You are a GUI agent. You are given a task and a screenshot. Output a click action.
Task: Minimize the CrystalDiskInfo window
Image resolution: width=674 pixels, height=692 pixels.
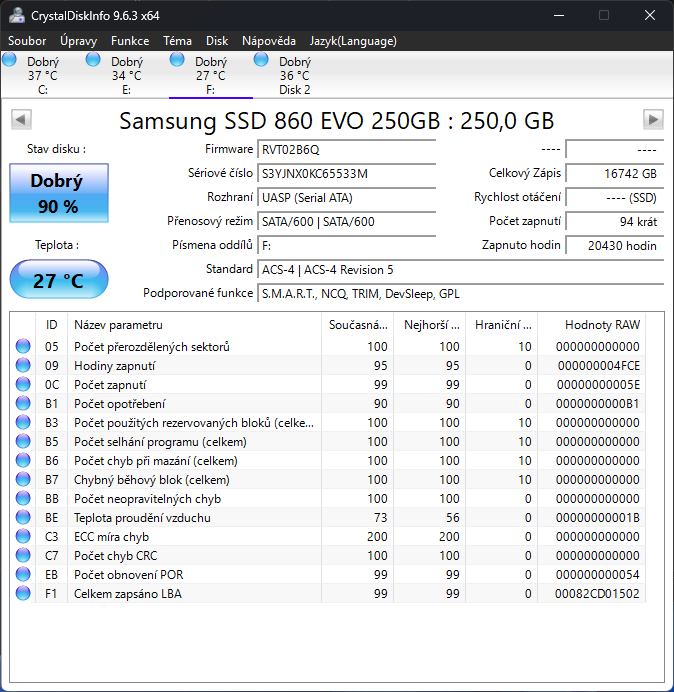(559, 15)
